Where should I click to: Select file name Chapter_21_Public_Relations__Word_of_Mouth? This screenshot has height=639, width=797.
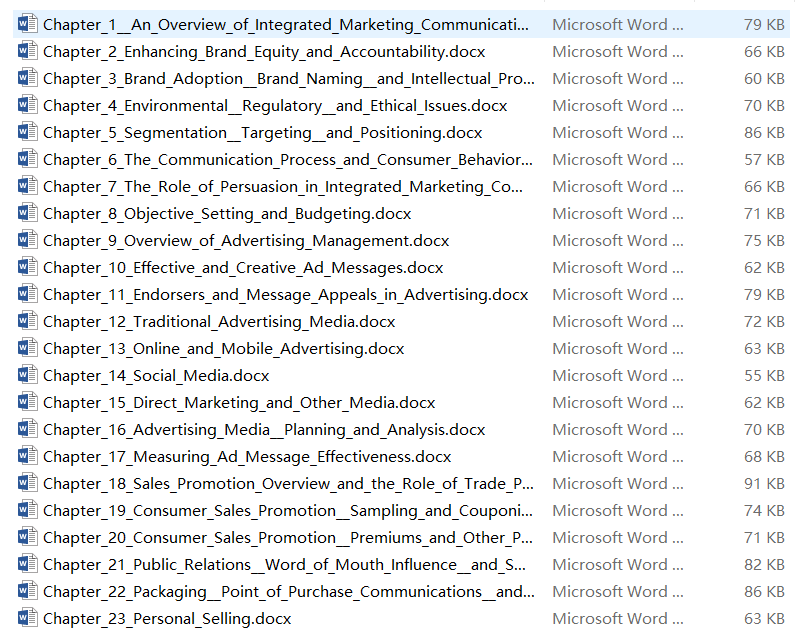284,564
